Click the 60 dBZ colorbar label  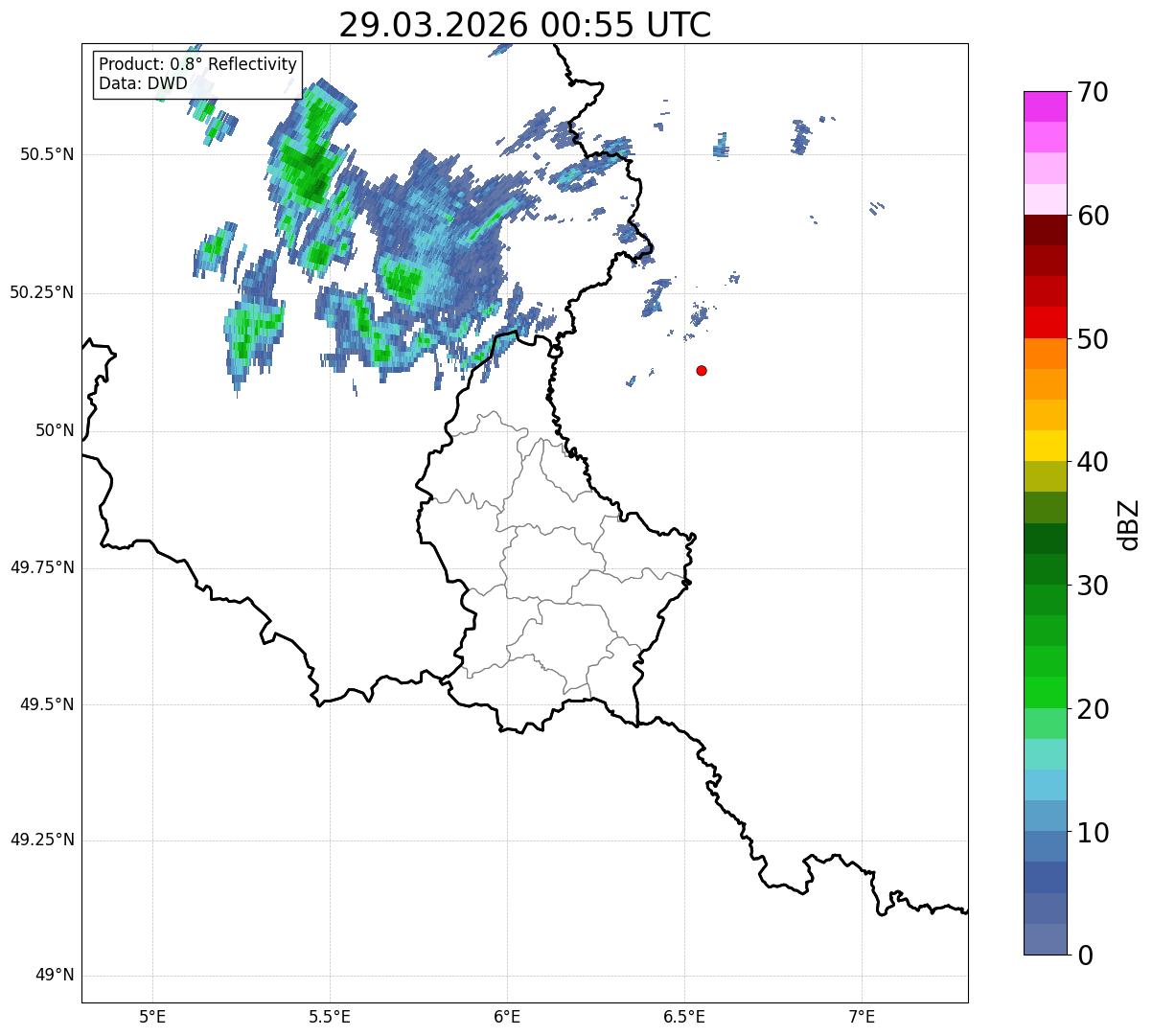(x=1092, y=216)
